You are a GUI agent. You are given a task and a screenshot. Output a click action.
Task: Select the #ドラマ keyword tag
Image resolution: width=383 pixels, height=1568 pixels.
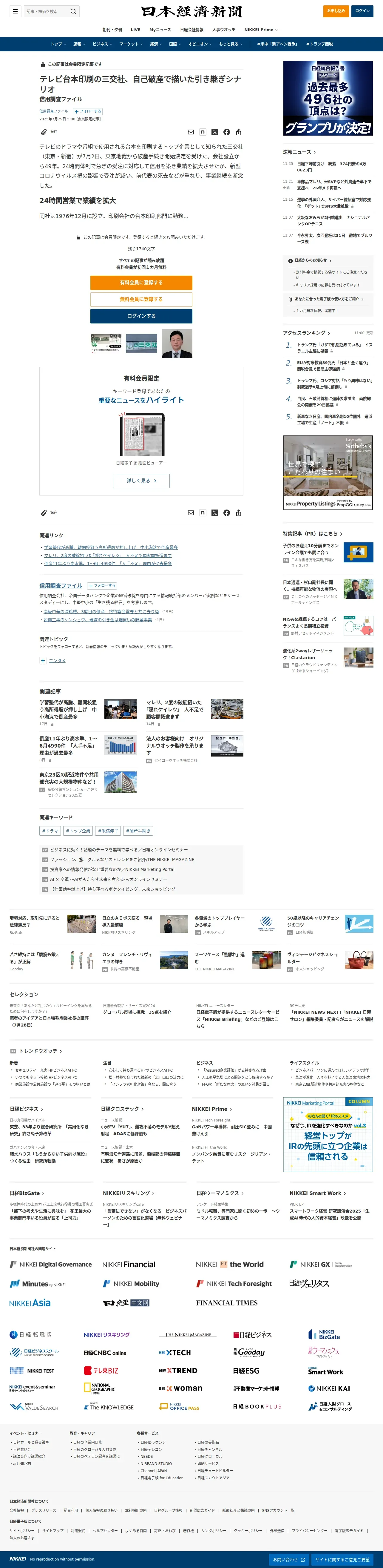[50, 831]
